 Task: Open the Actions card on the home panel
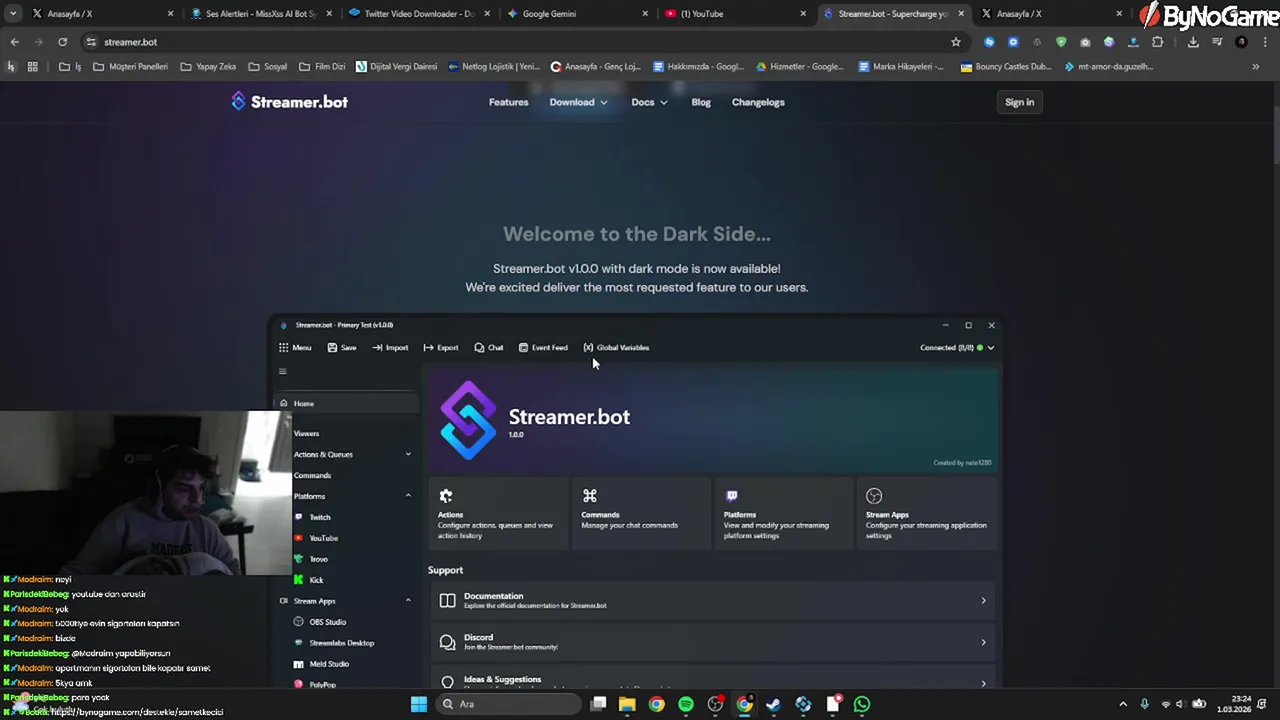[x=498, y=514]
